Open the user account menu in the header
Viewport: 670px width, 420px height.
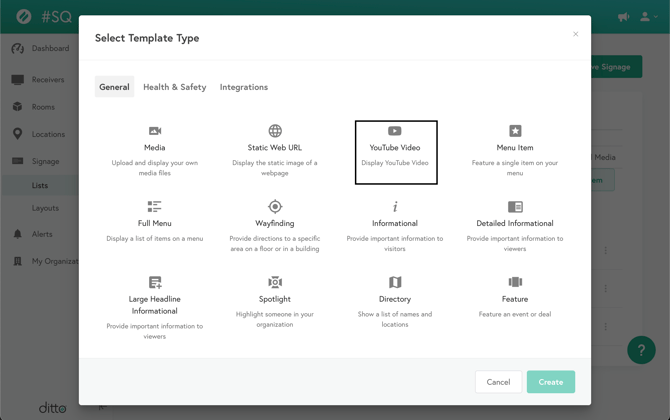tap(647, 17)
